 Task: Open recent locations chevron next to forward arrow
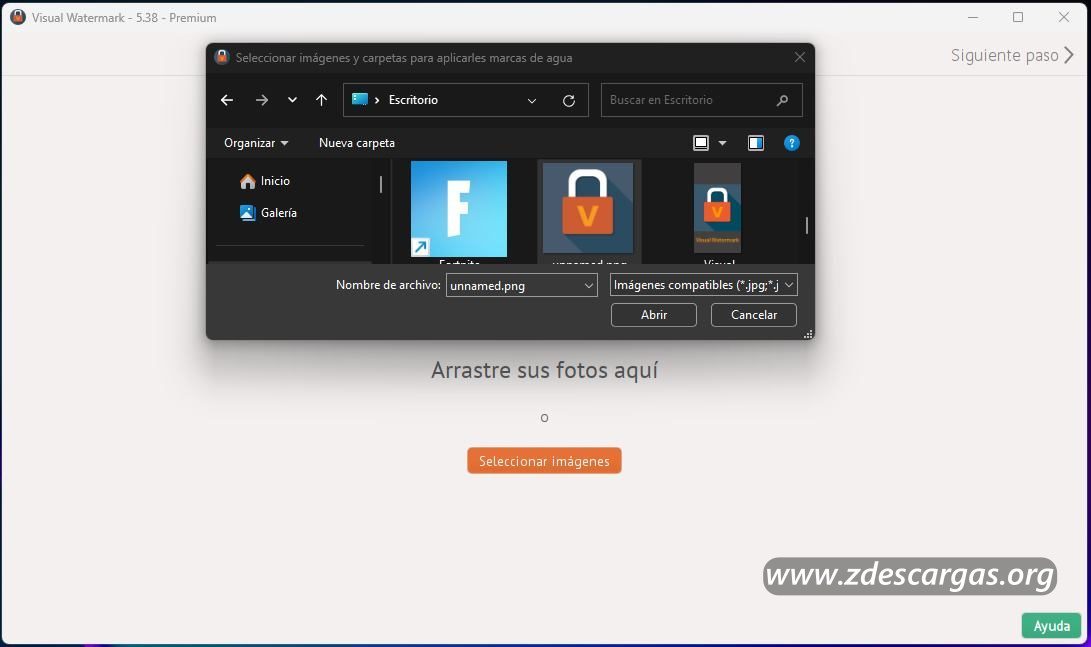[x=292, y=100]
